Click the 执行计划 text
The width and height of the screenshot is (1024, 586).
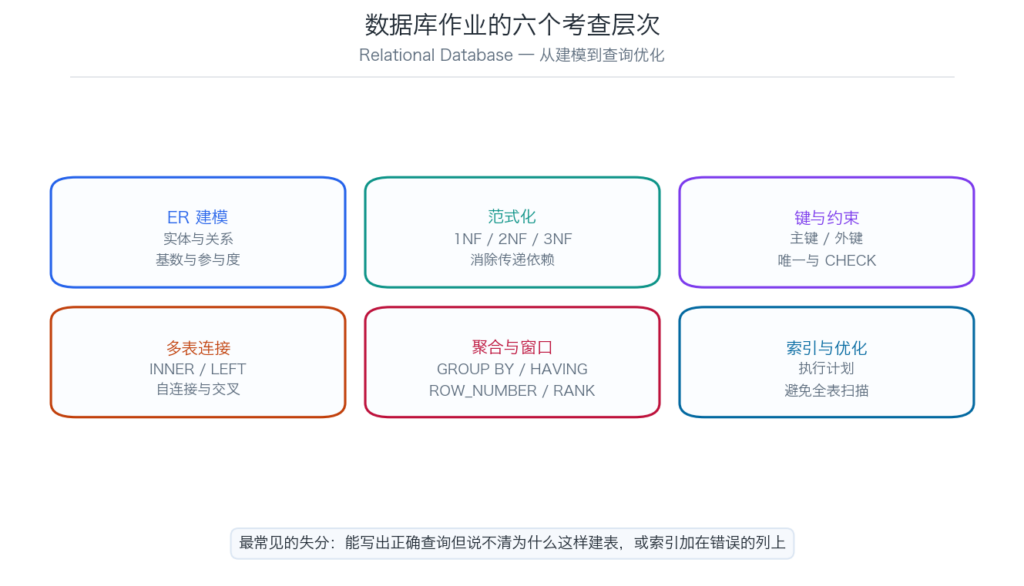[x=826, y=368]
